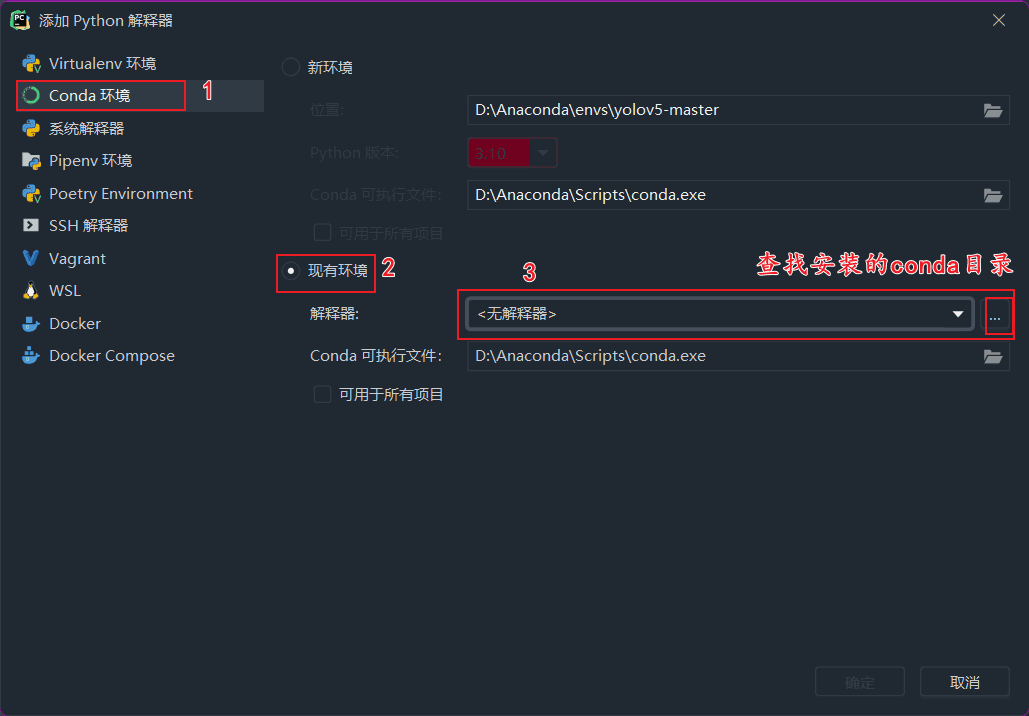The width and height of the screenshot is (1029, 716).
Task: Click the ... browse button beside 解释器
Action: (x=994, y=316)
